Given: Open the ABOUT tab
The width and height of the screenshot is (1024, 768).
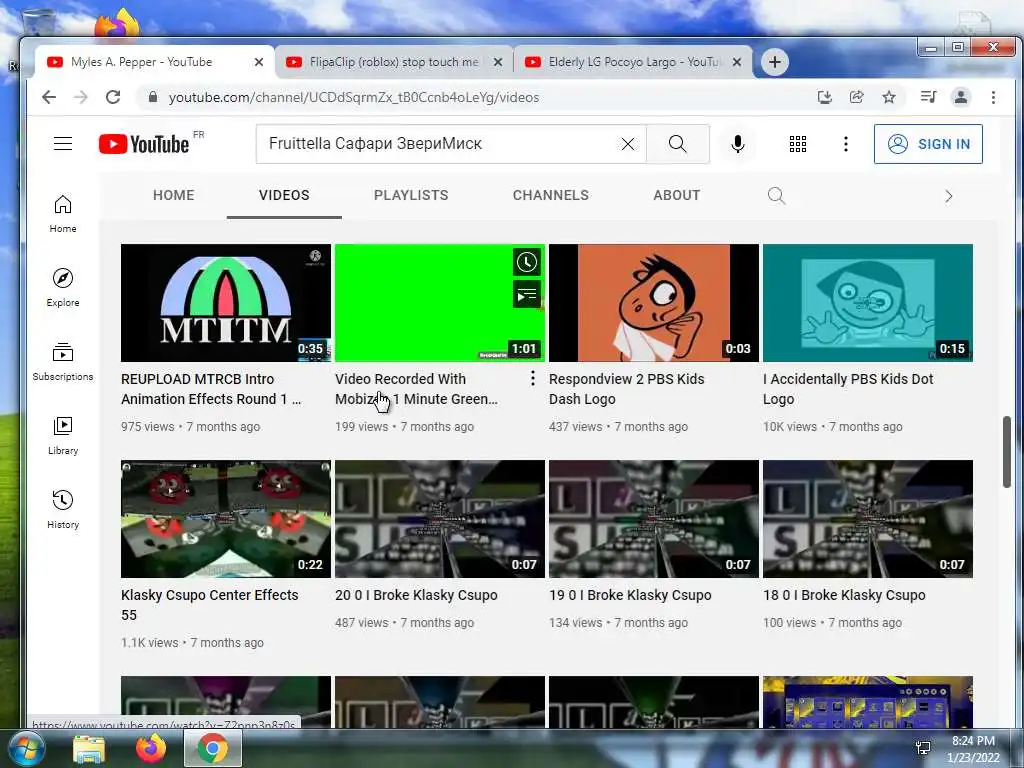Looking at the screenshot, I should [x=677, y=195].
